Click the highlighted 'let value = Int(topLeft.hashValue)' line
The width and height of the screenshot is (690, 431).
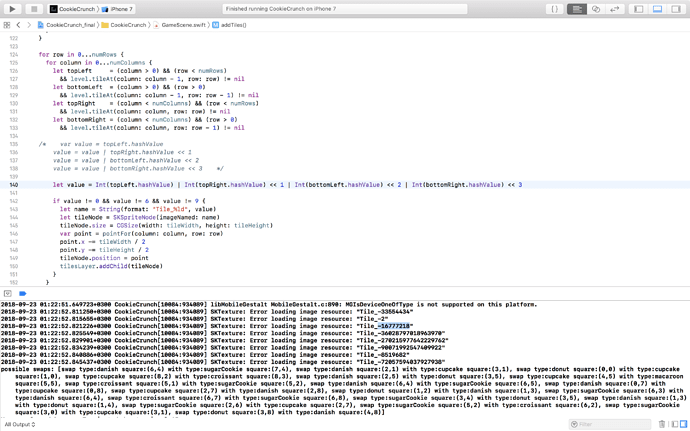[x=287, y=185]
